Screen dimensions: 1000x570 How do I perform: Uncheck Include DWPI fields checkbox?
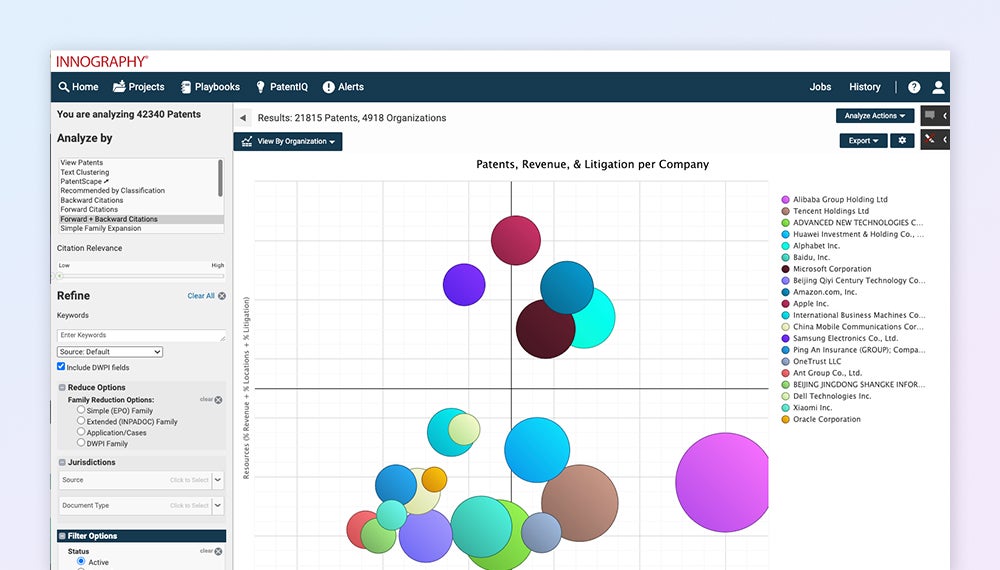tap(61, 367)
